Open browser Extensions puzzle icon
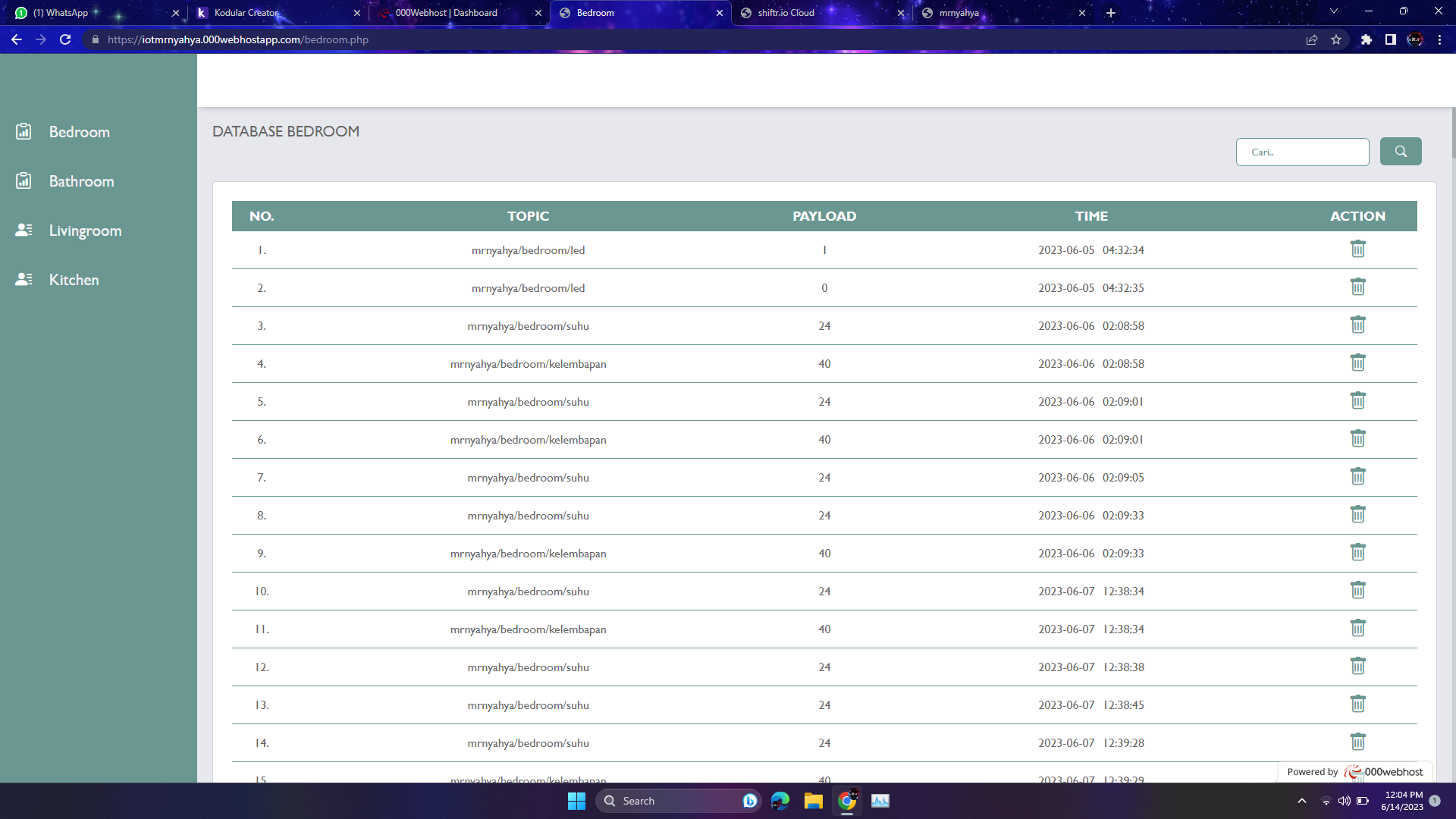1456x819 pixels. [1366, 39]
